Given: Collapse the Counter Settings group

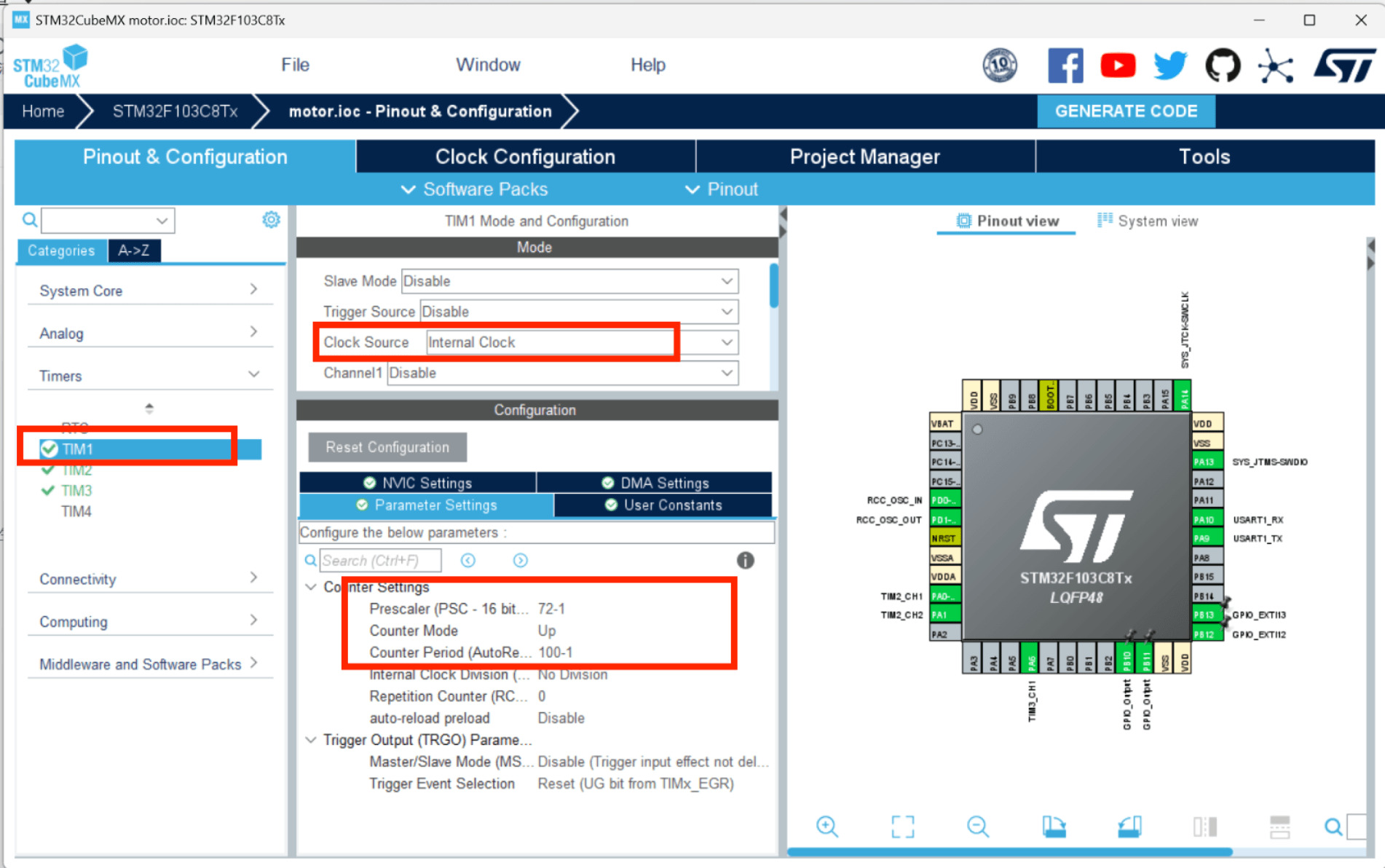Looking at the screenshot, I should point(311,587).
